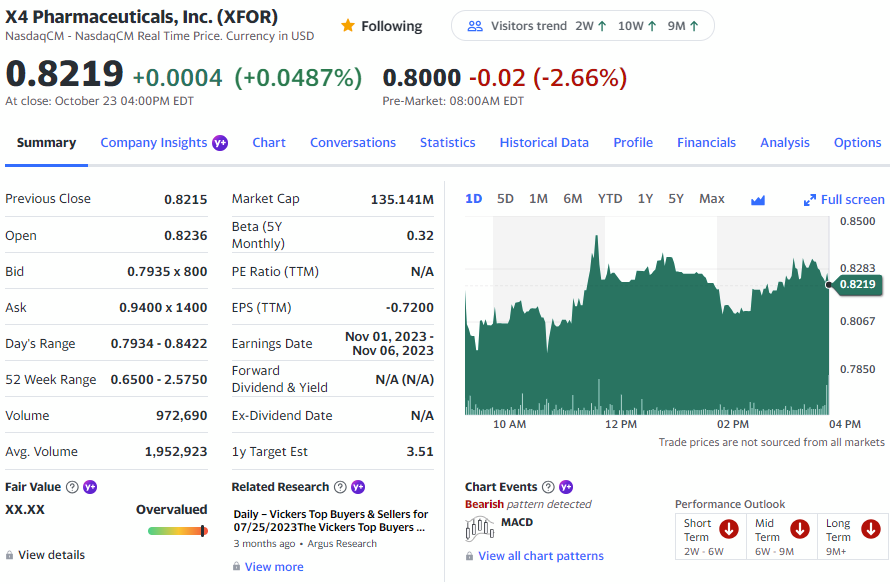Open the Fair Value help question icon
890x584 pixels.
72,487
